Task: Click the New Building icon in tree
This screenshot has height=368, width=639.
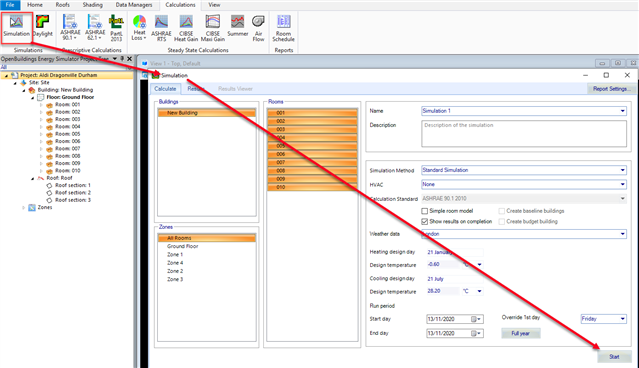Action: click(x=32, y=90)
